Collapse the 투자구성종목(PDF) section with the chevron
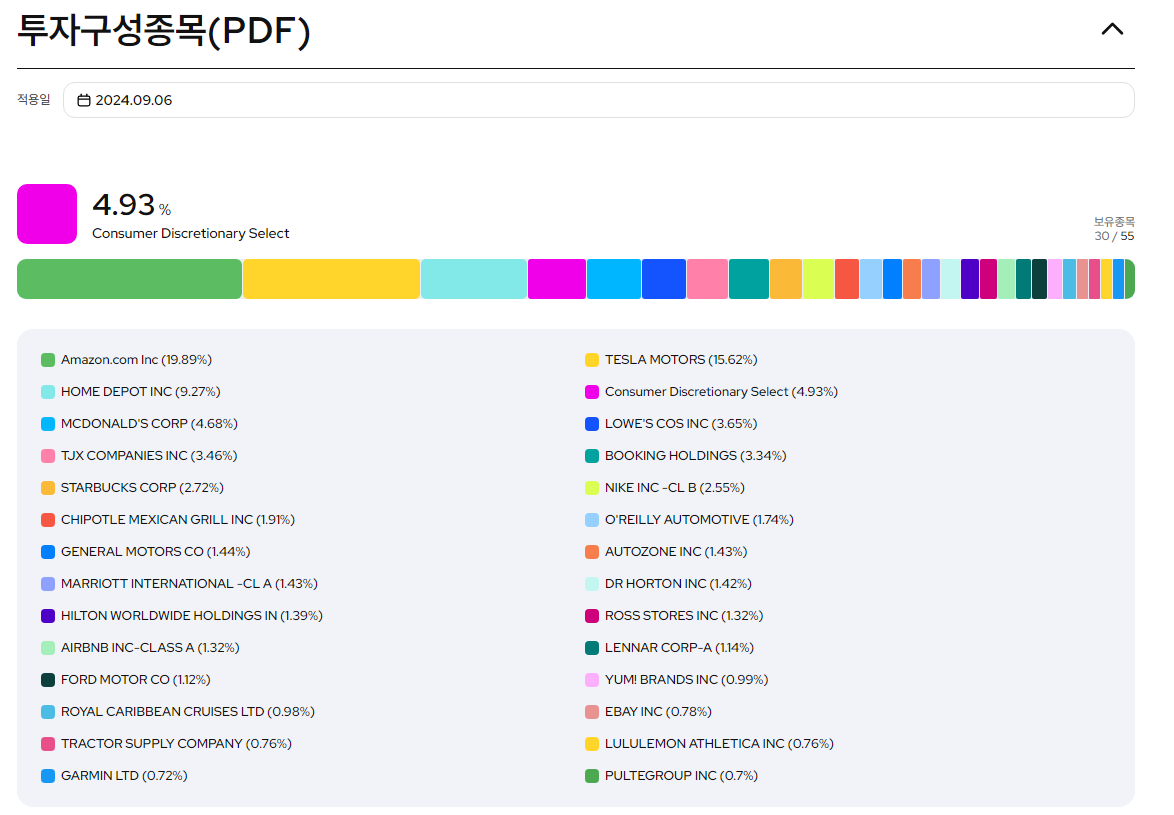Screen dimensions: 1174x815 1112,29
